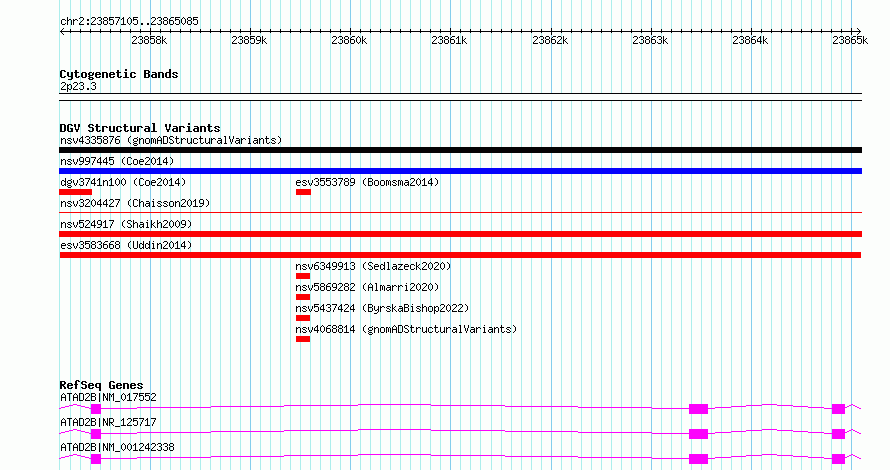890x470 pixels.
Task: Click the chr2:23857105..23865085 coordinate label
Action: click(129, 22)
